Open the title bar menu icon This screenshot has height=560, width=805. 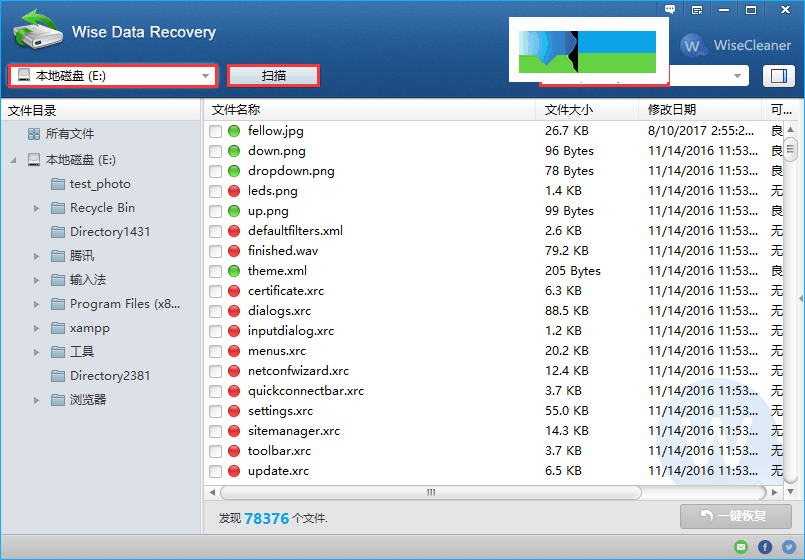tap(697, 10)
